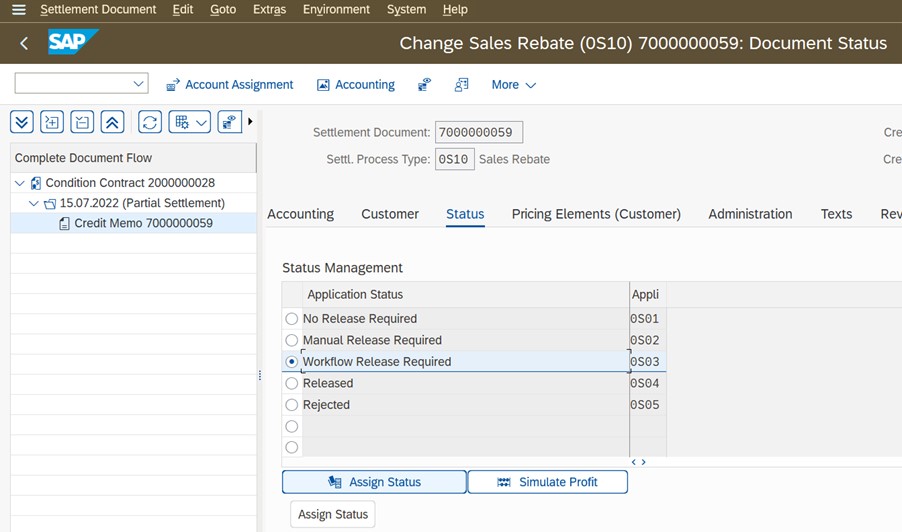Click the expand subtree plus icon
The width and height of the screenshot is (902, 532).
tap(52, 122)
